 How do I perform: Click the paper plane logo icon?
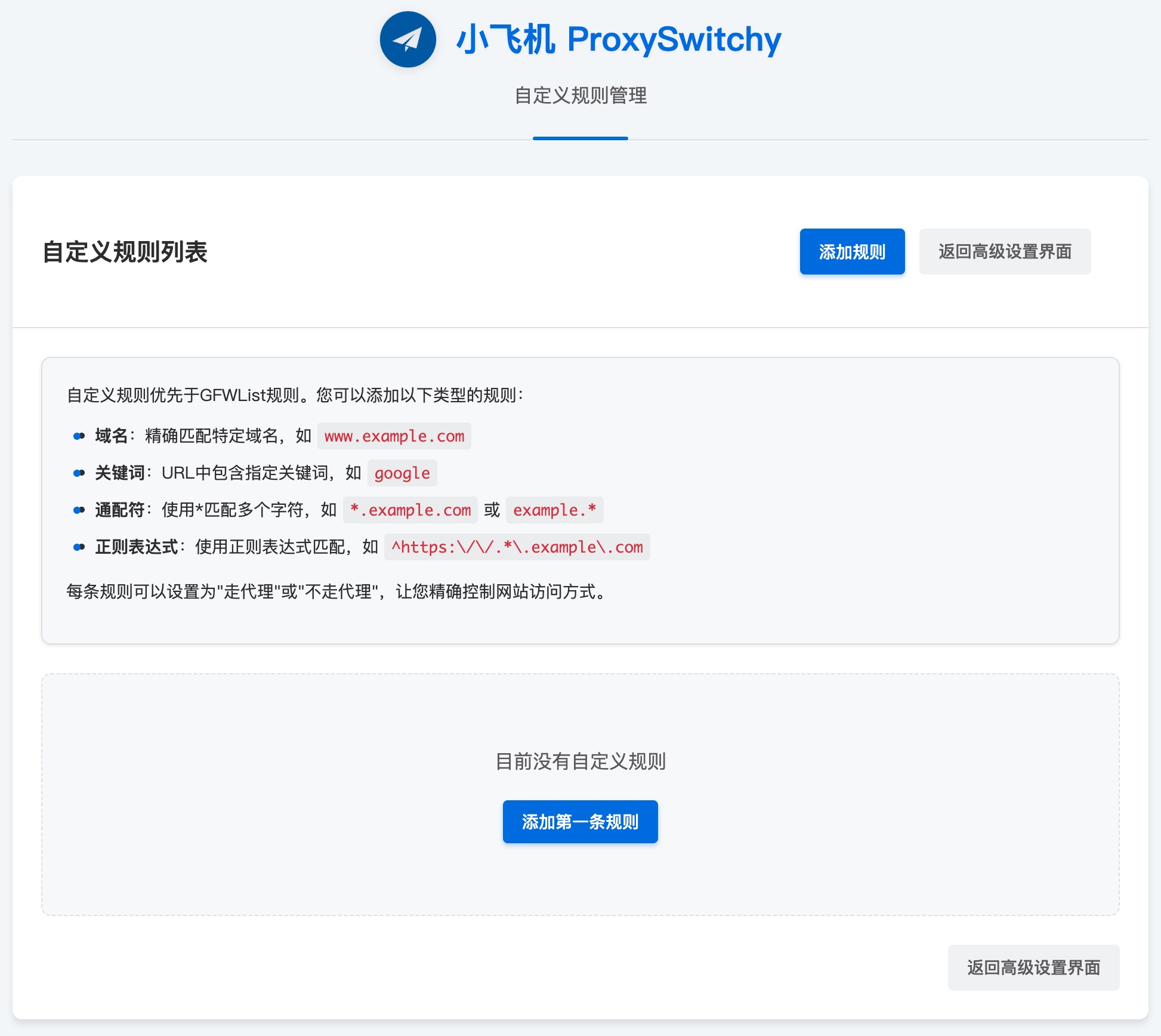(x=408, y=39)
